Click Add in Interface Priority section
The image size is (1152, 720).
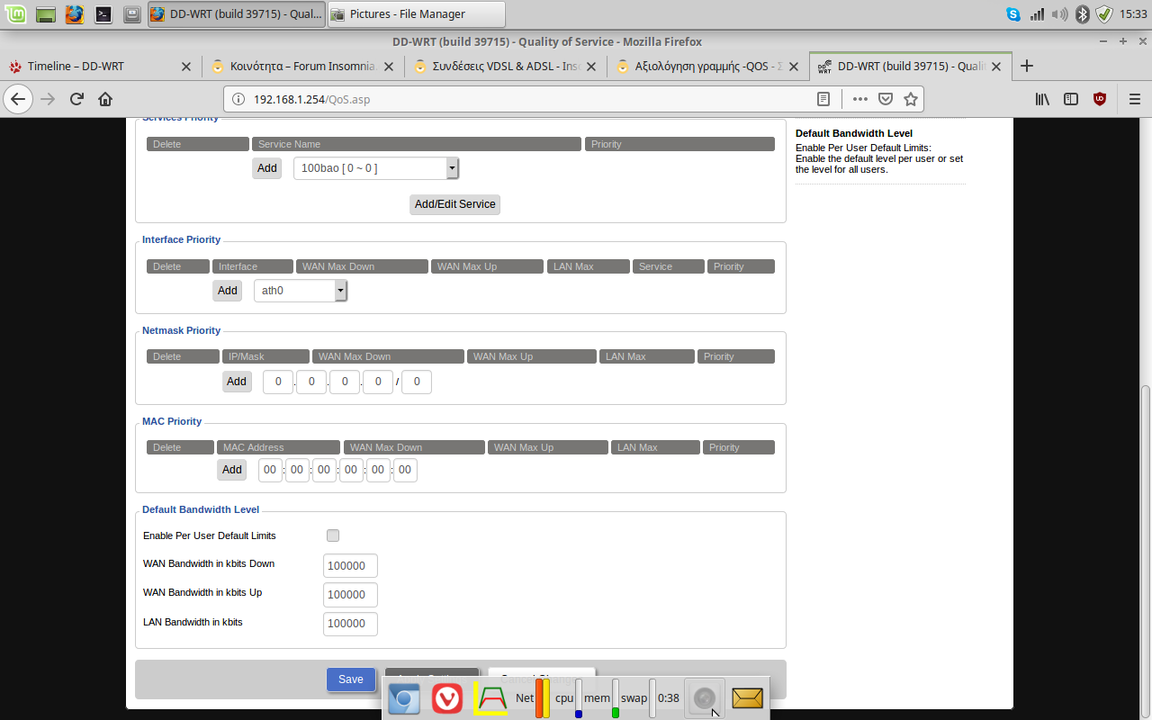pos(227,290)
